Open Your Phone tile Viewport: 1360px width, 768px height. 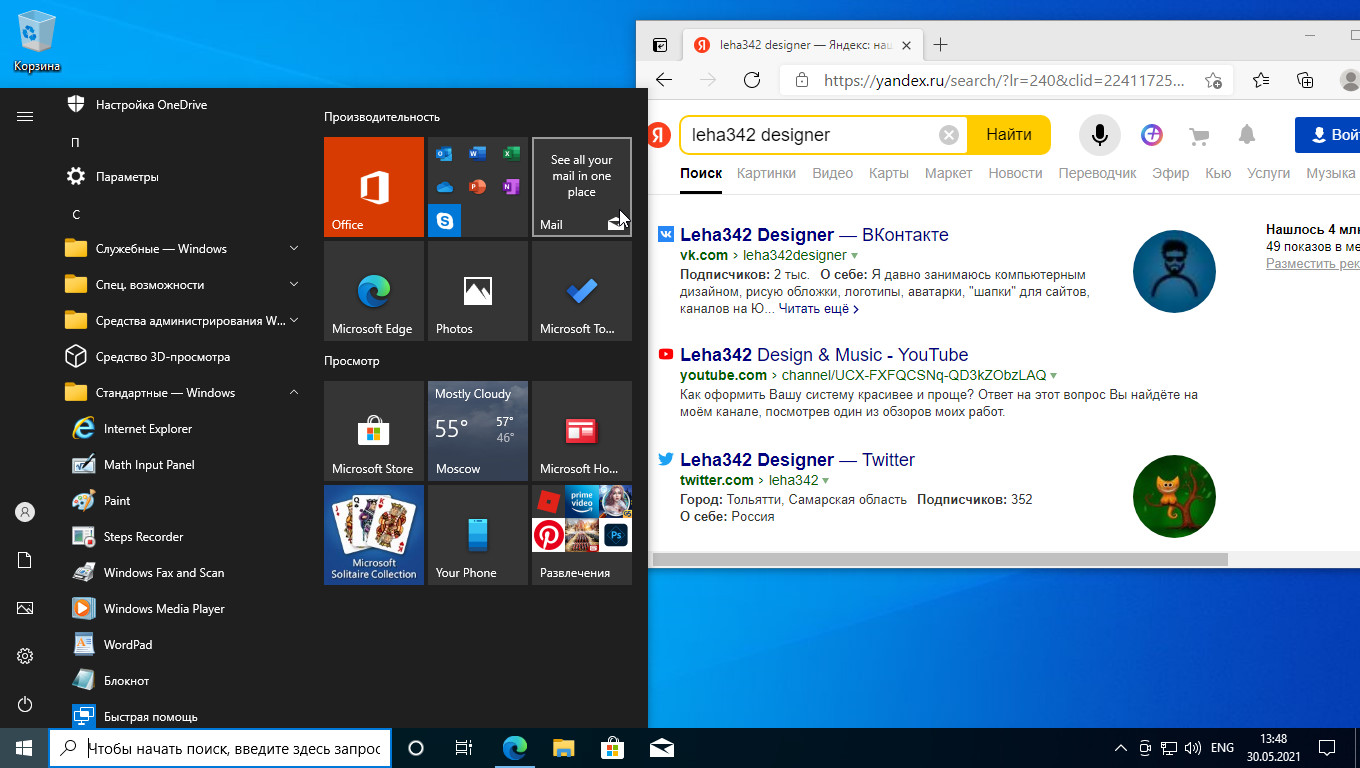[478, 535]
